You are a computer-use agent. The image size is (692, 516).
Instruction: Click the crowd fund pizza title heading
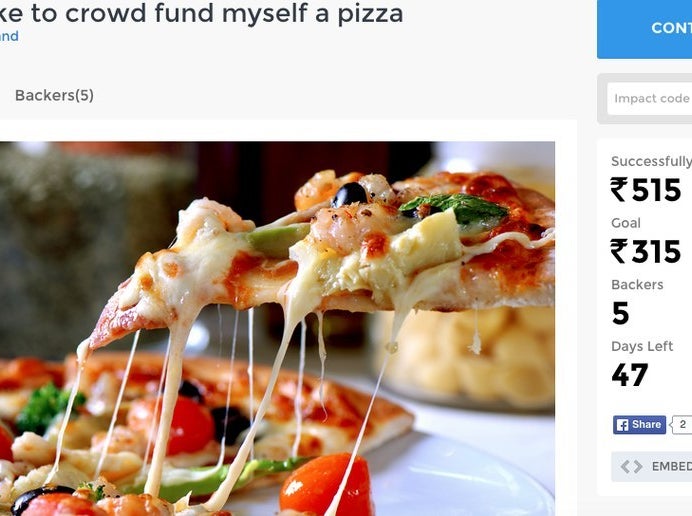point(202,13)
